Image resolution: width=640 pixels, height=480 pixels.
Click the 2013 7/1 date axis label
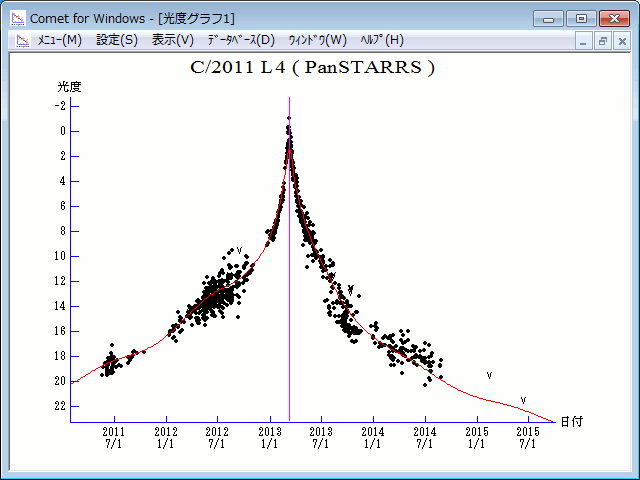tap(321, 438)
